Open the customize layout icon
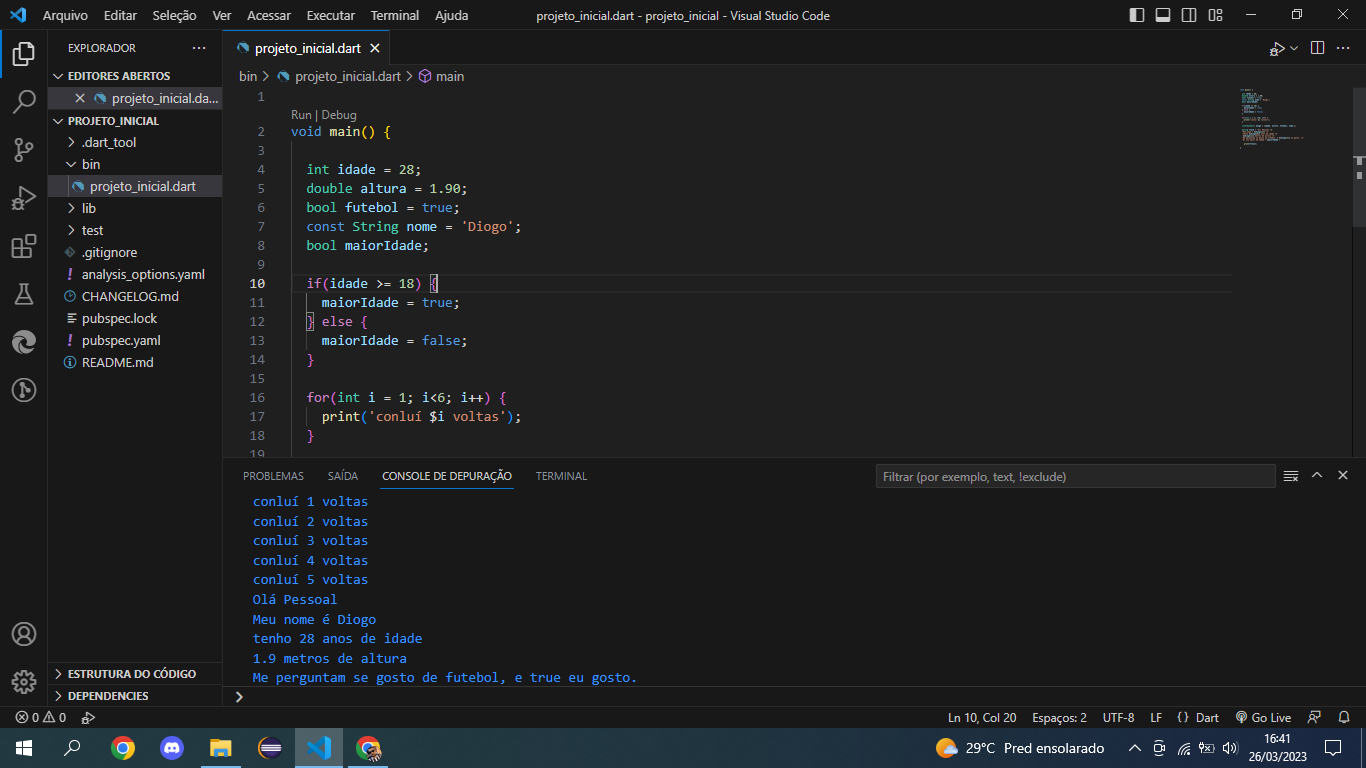Image resolution: width=1366 pixels, height=768 pixels. click(x=1215, y=15)
